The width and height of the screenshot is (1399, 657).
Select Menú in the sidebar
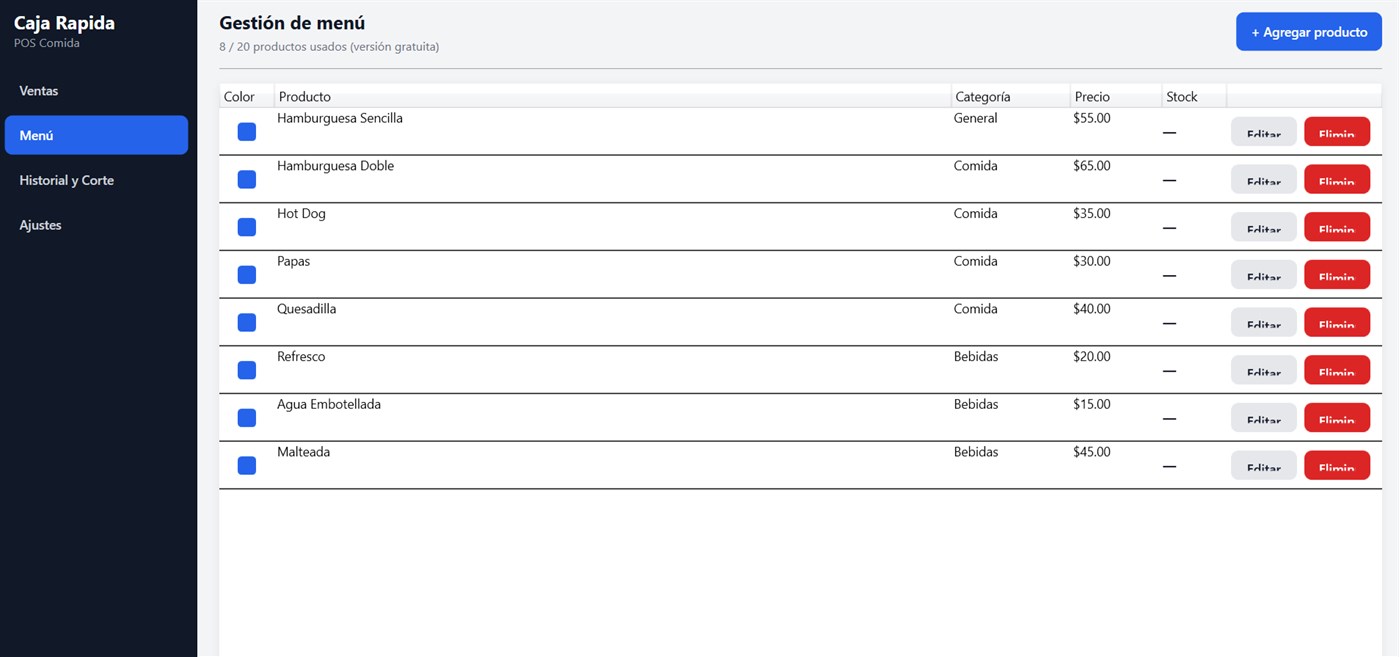coord(96,135)
